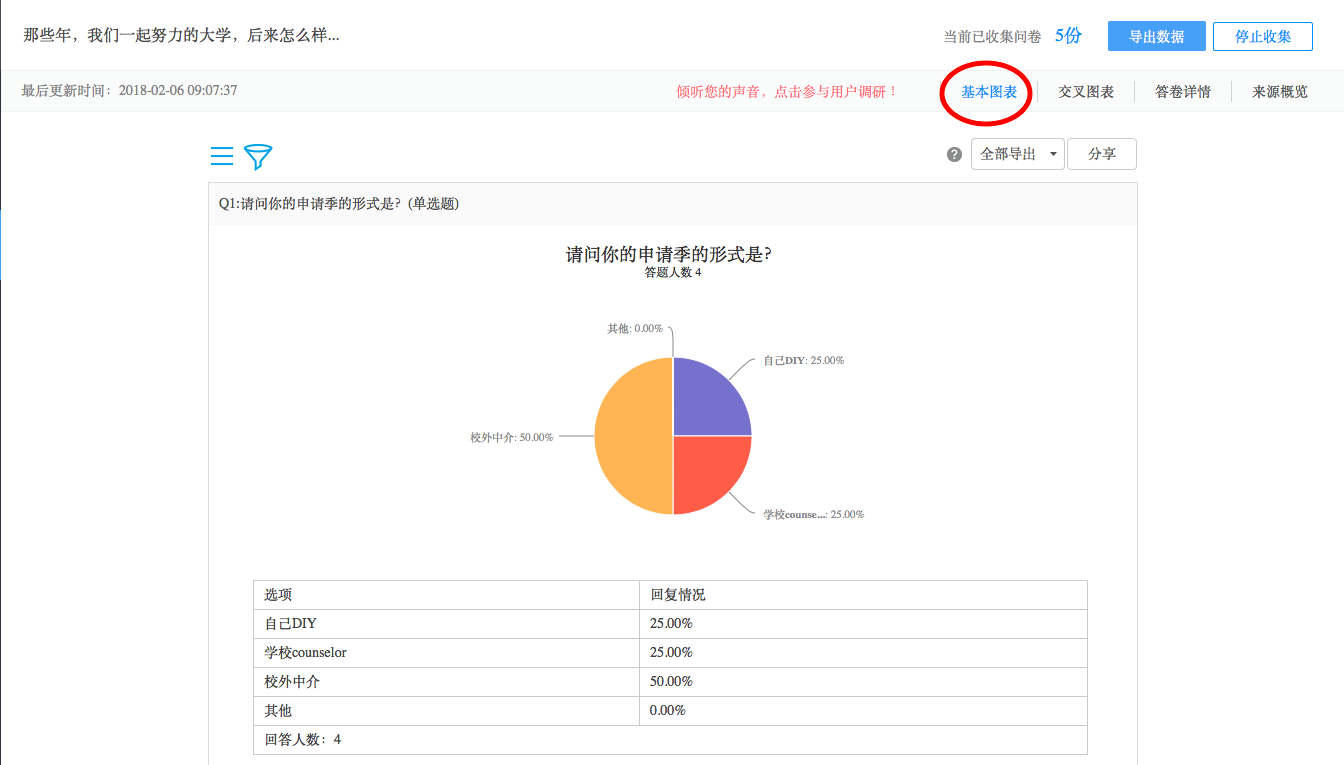Open the 来源概览 tab
This screenshot has width=1344, height=765.
tap(1280, 92)
